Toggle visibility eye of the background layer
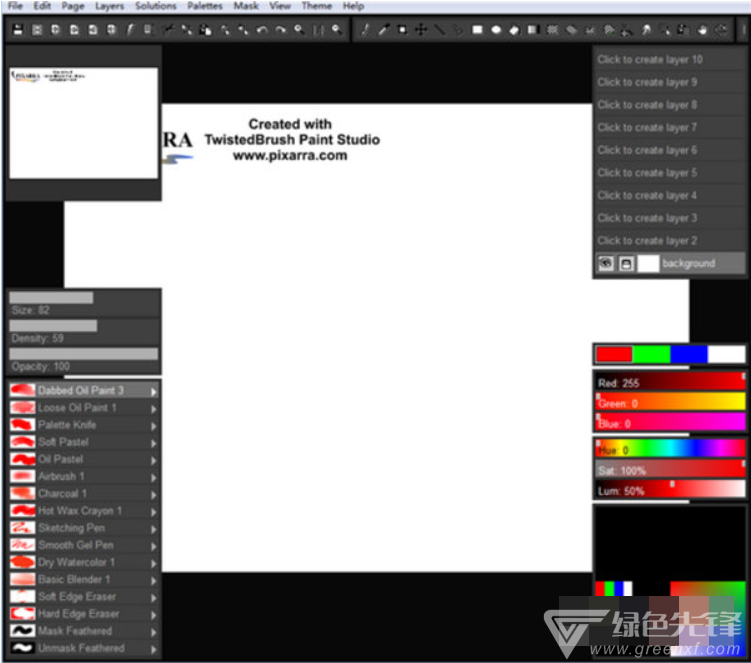Image resolution: width=751 pixels, height=663 pixels. click(606, 263)
